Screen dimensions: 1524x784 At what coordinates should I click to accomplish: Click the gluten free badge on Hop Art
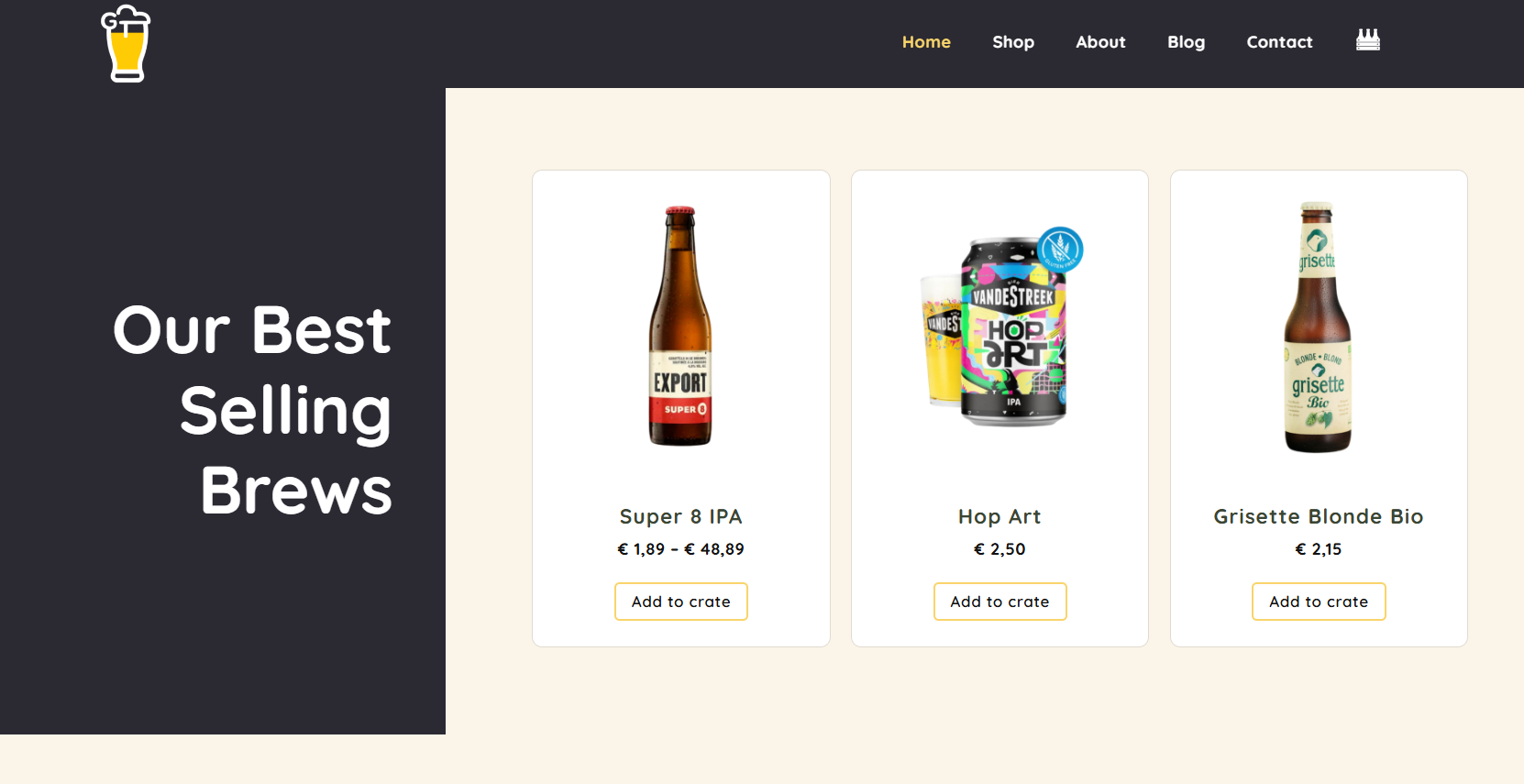pyautogui.click(x=1061, y=249)
